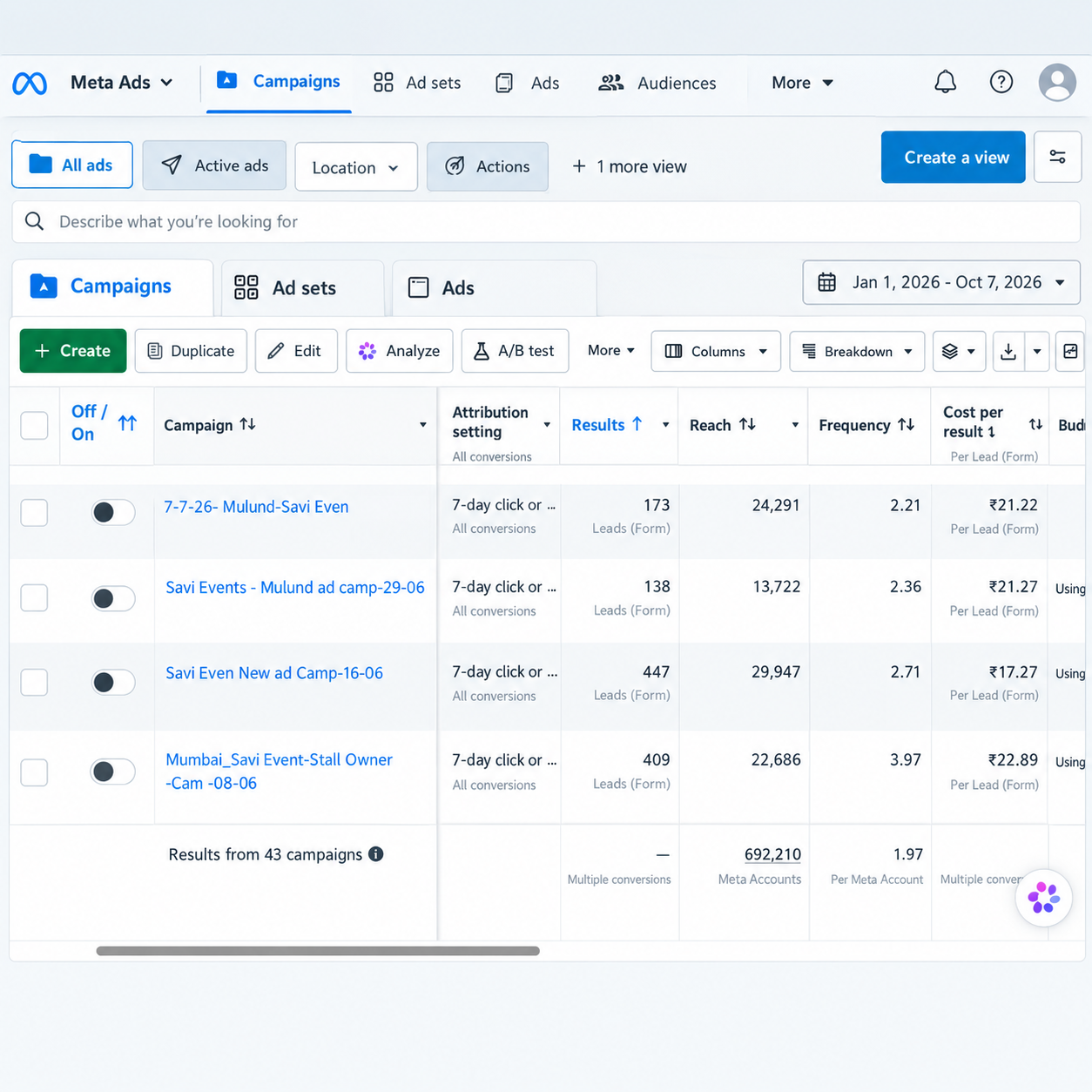Open the Location filter dropdown
The width and height of the screenshot is (1092, 1092).
click(356, 166)
